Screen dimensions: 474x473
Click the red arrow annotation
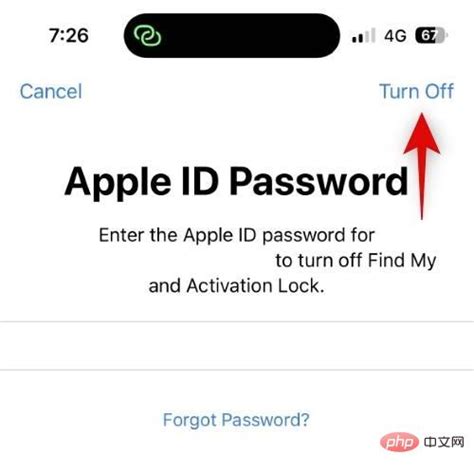(x=422, y=166)
